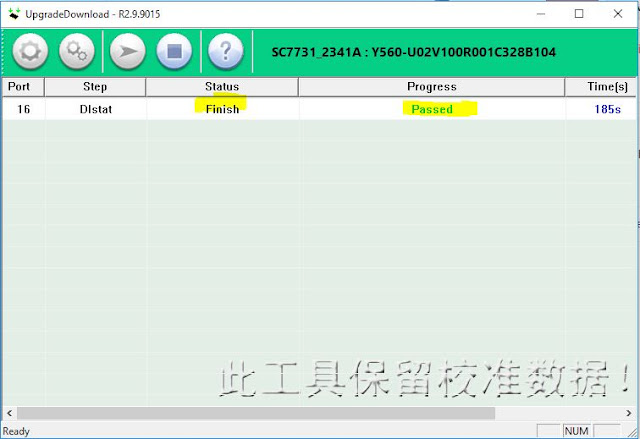Minimize the UpgradeDownload window
Viewport: 640px width, 439px height.
pos(541,14)
